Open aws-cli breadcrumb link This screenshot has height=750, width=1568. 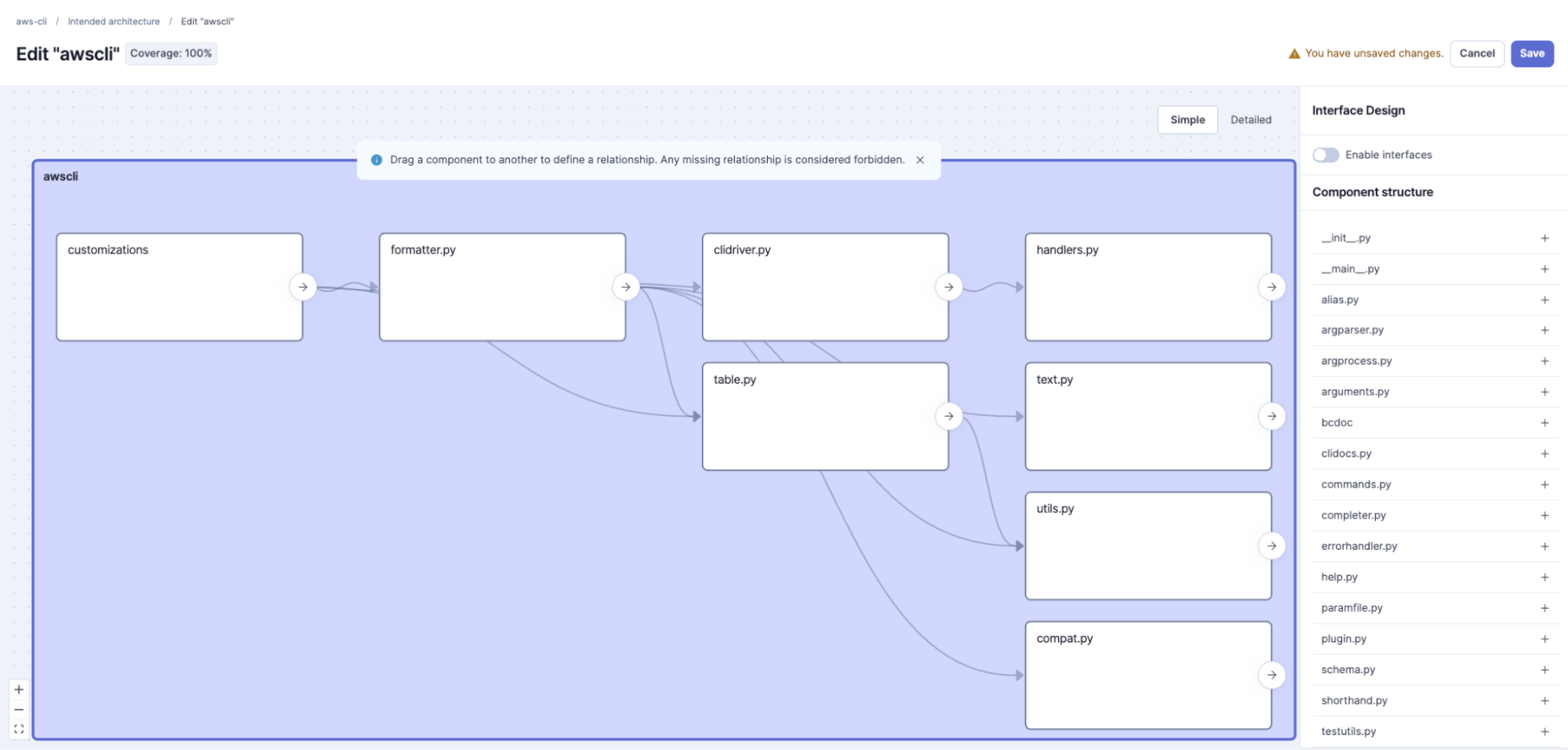tap(31, 21)
